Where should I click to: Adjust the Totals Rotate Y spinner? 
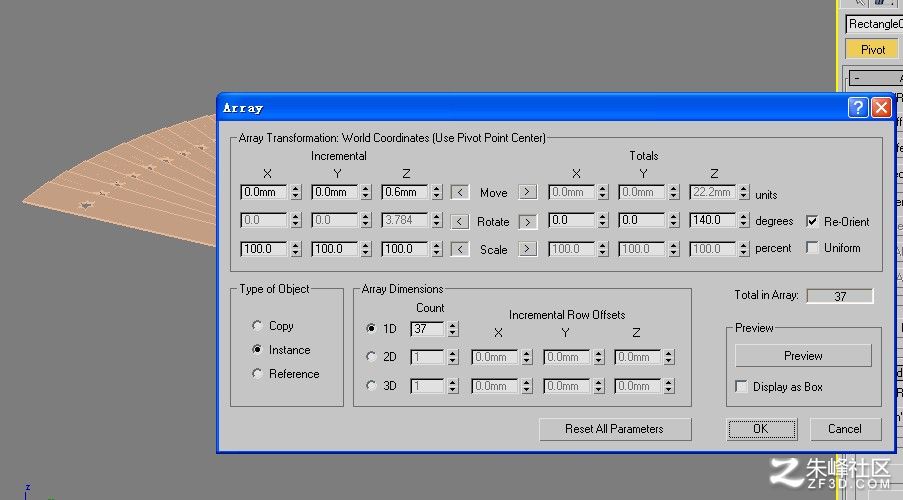pos(674,220)
